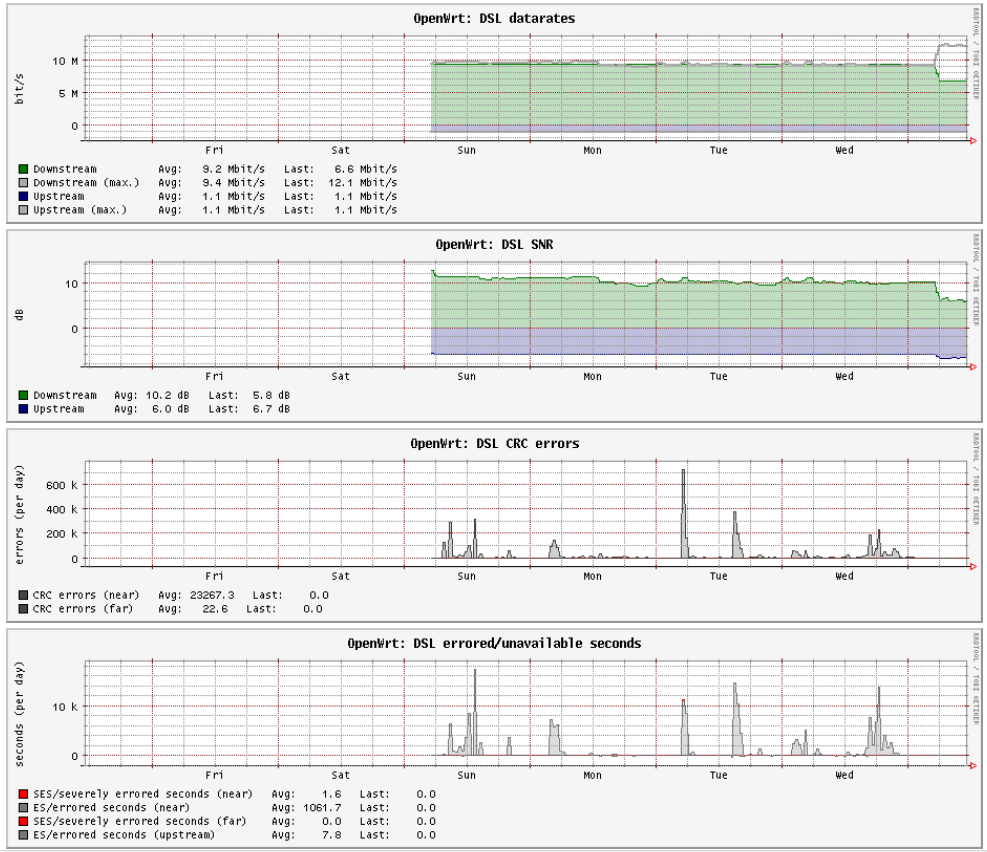Screen dimensions: 987x852
Task: Click the Fri label on errored seconds axis
Action: [214, 775]
